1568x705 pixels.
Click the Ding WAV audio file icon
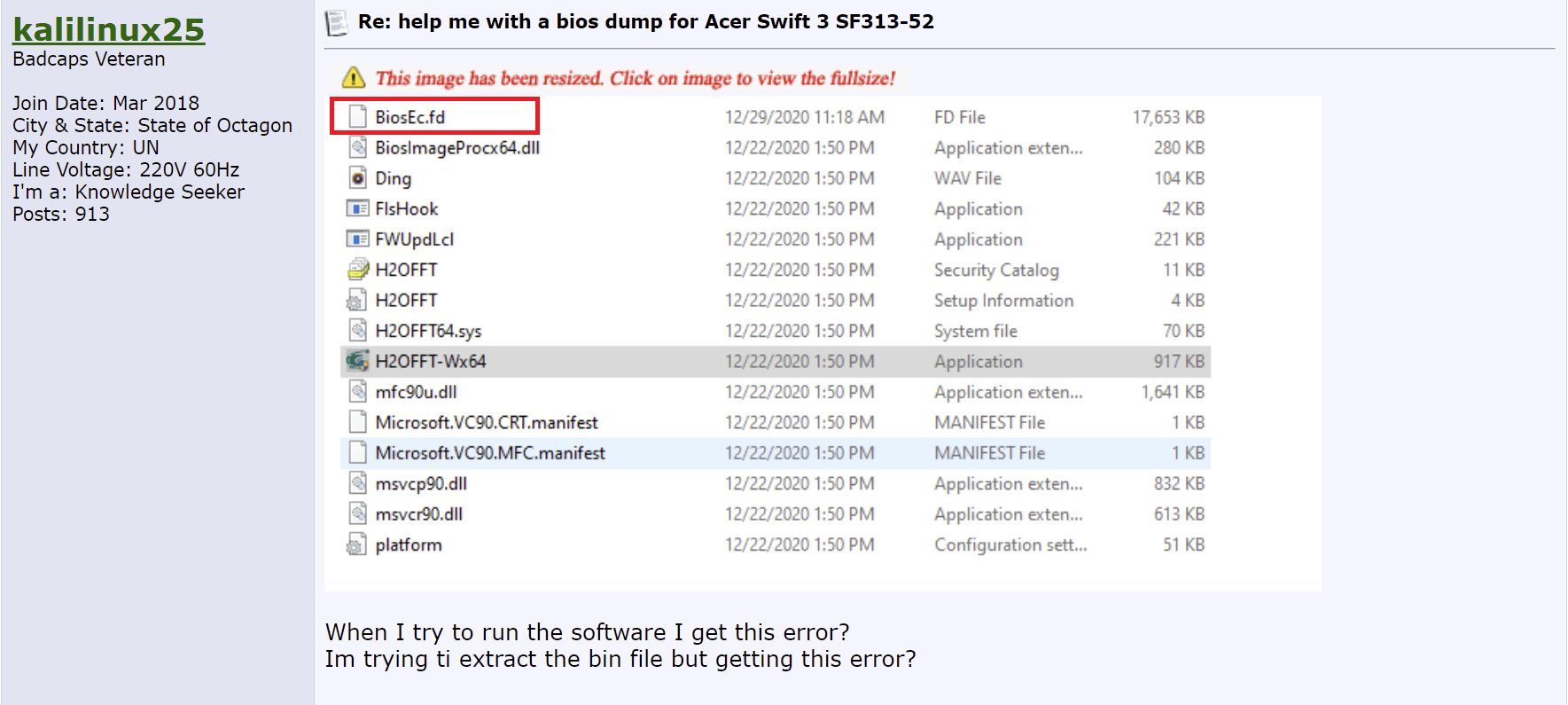[358, 178]
